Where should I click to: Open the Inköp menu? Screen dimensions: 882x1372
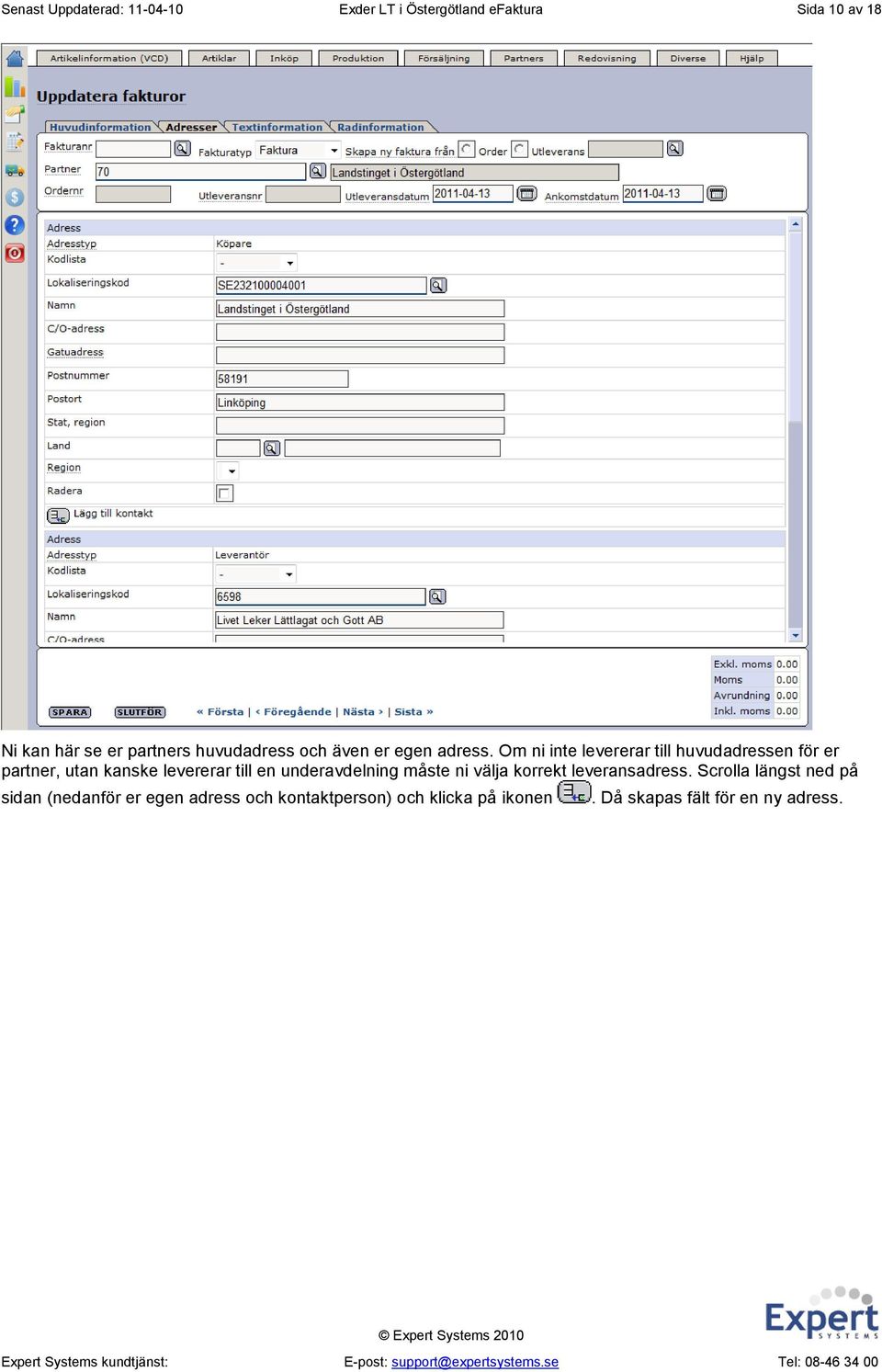tap(284, 58)
